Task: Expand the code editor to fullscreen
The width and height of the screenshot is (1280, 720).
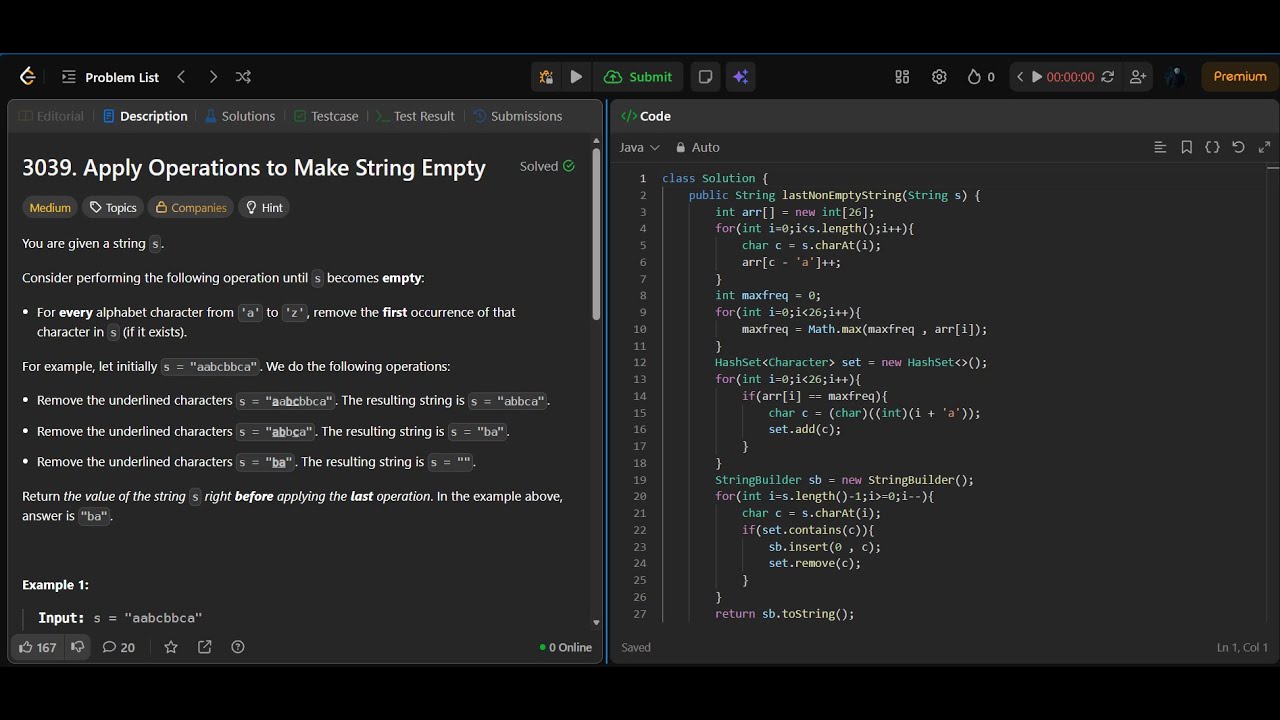Action: [x=1264, y=147]
